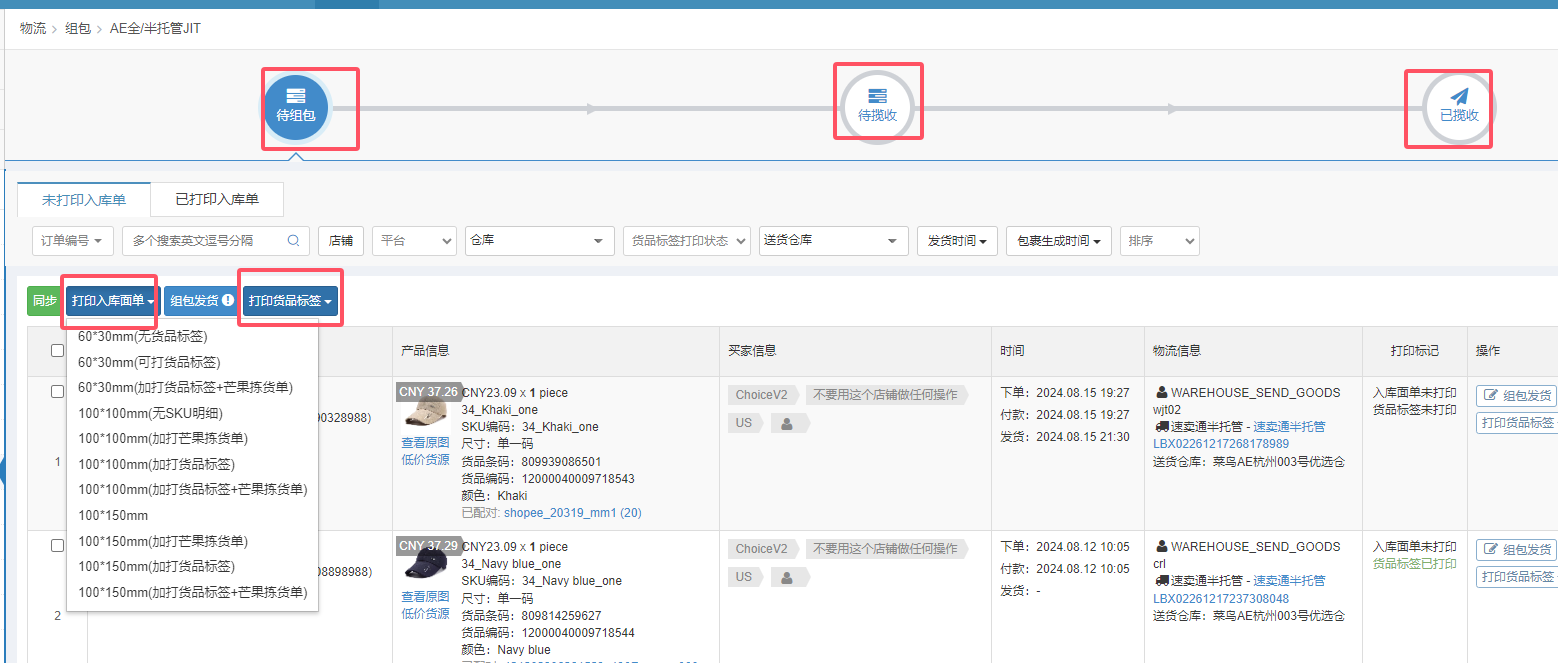Click the 物流信息 column header
The image size is (1558, 663).
[x=1177, y=351]
